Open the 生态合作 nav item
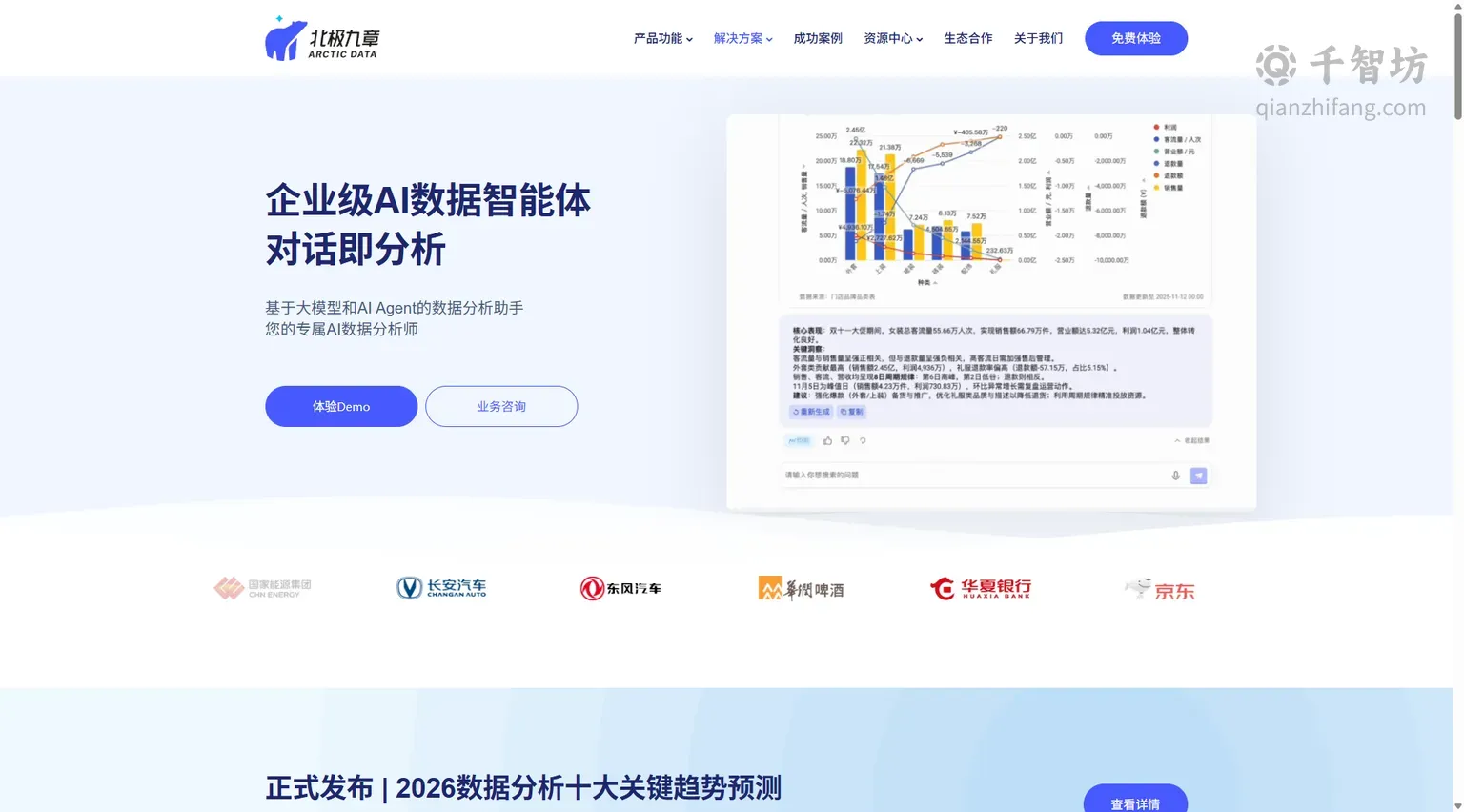Viewport: 1464px width, 812px height. (x=968, y=38)
